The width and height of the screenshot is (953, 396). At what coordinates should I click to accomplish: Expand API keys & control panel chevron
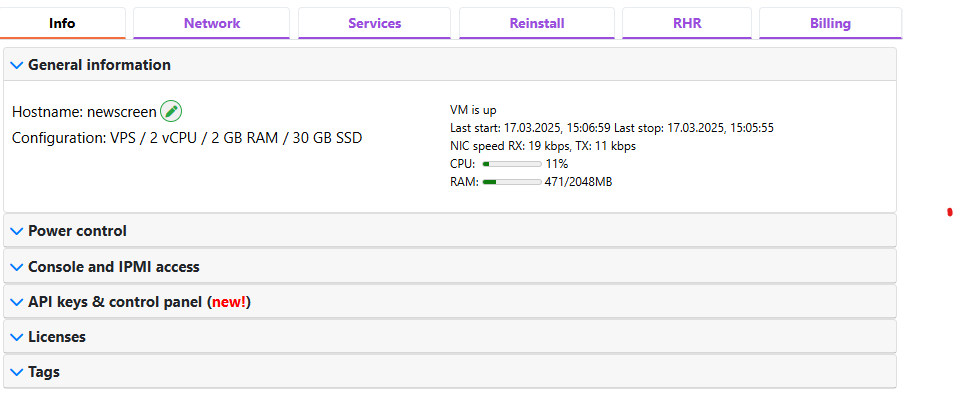pos(17,302)
